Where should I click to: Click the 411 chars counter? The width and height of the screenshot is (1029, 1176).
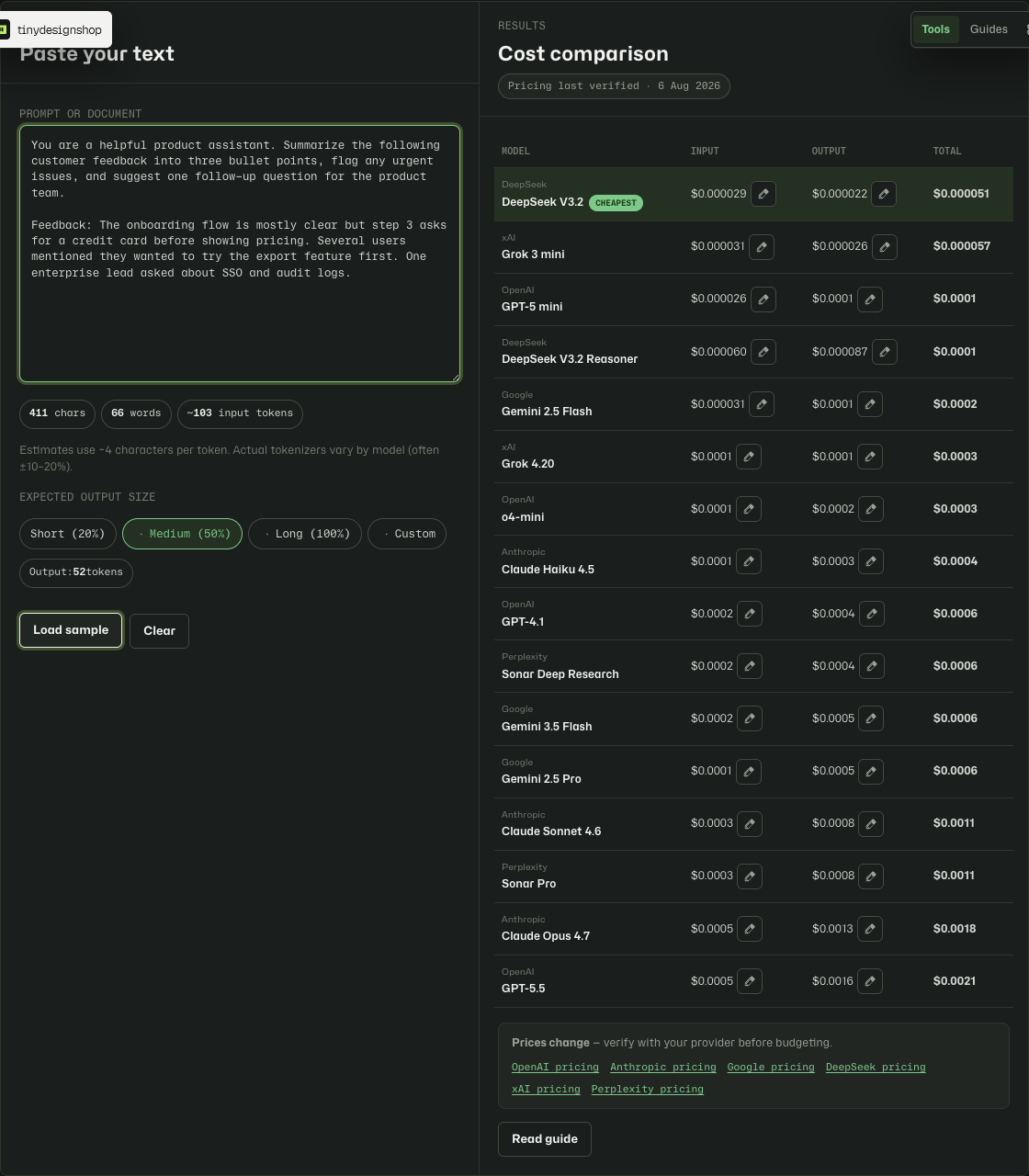(57, 413)
